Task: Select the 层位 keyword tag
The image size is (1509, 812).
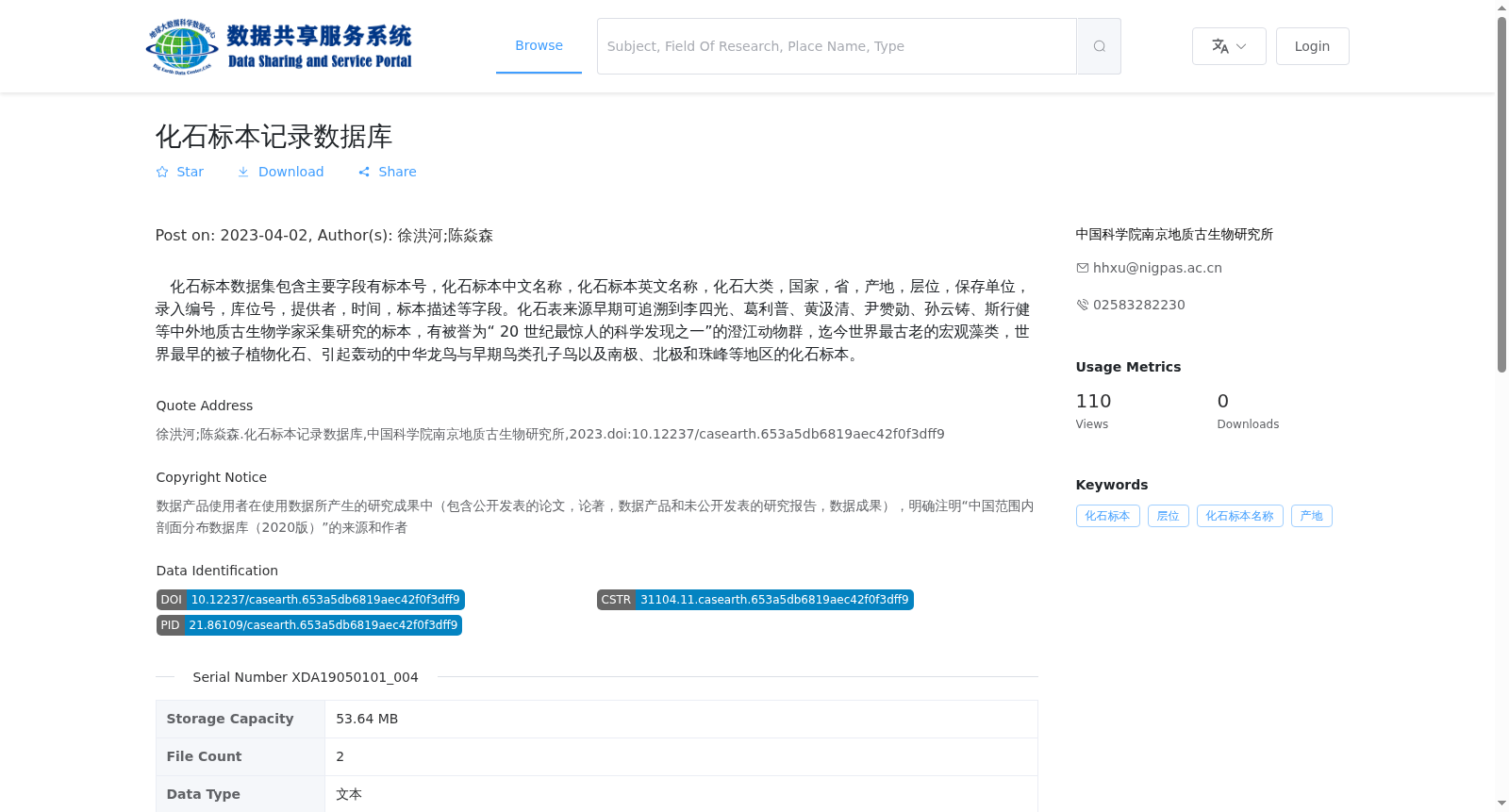Action: coord(1168,516)
